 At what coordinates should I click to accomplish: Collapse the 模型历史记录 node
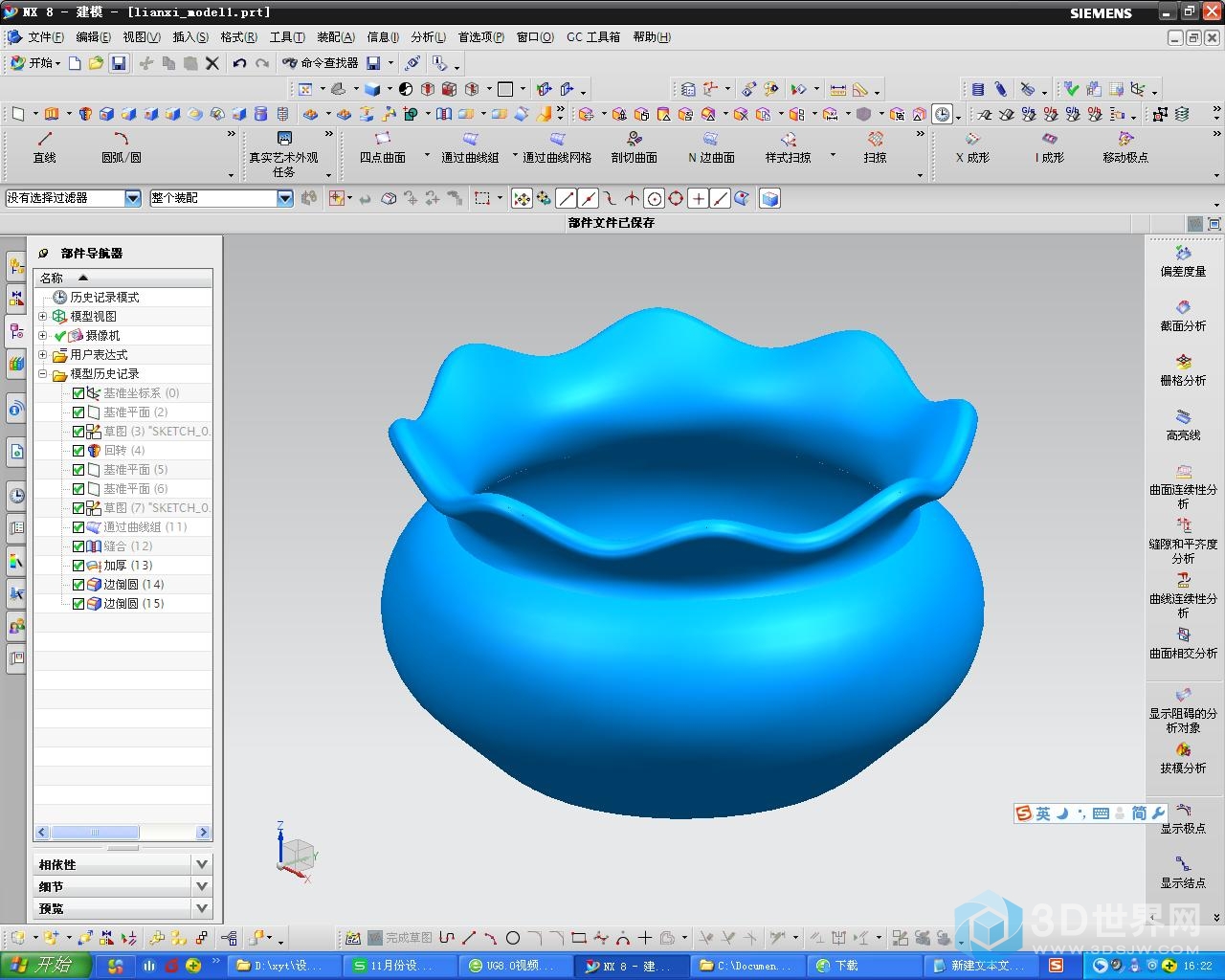(42, 373)
